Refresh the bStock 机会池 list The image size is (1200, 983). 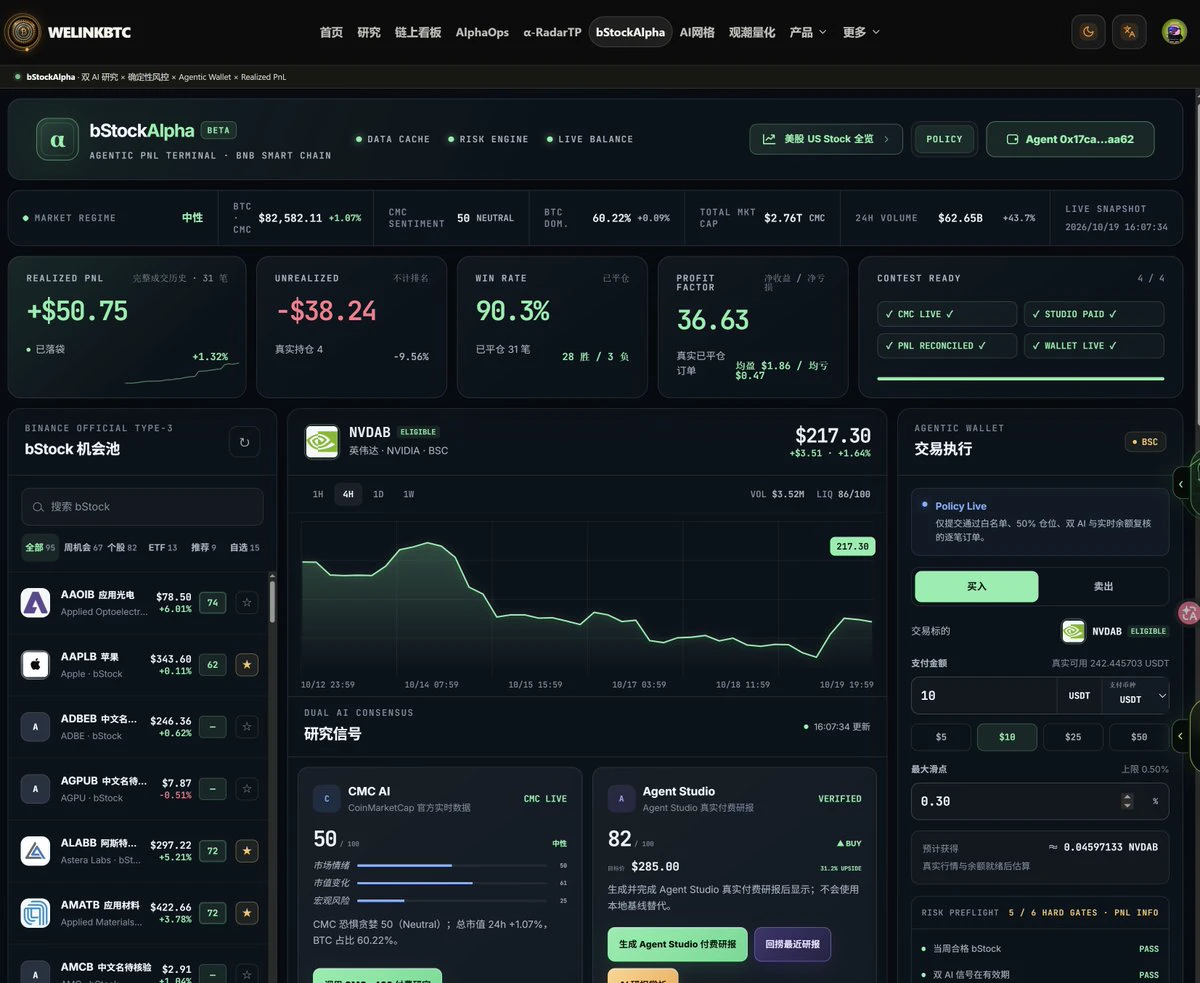click(x=244, y=441)
